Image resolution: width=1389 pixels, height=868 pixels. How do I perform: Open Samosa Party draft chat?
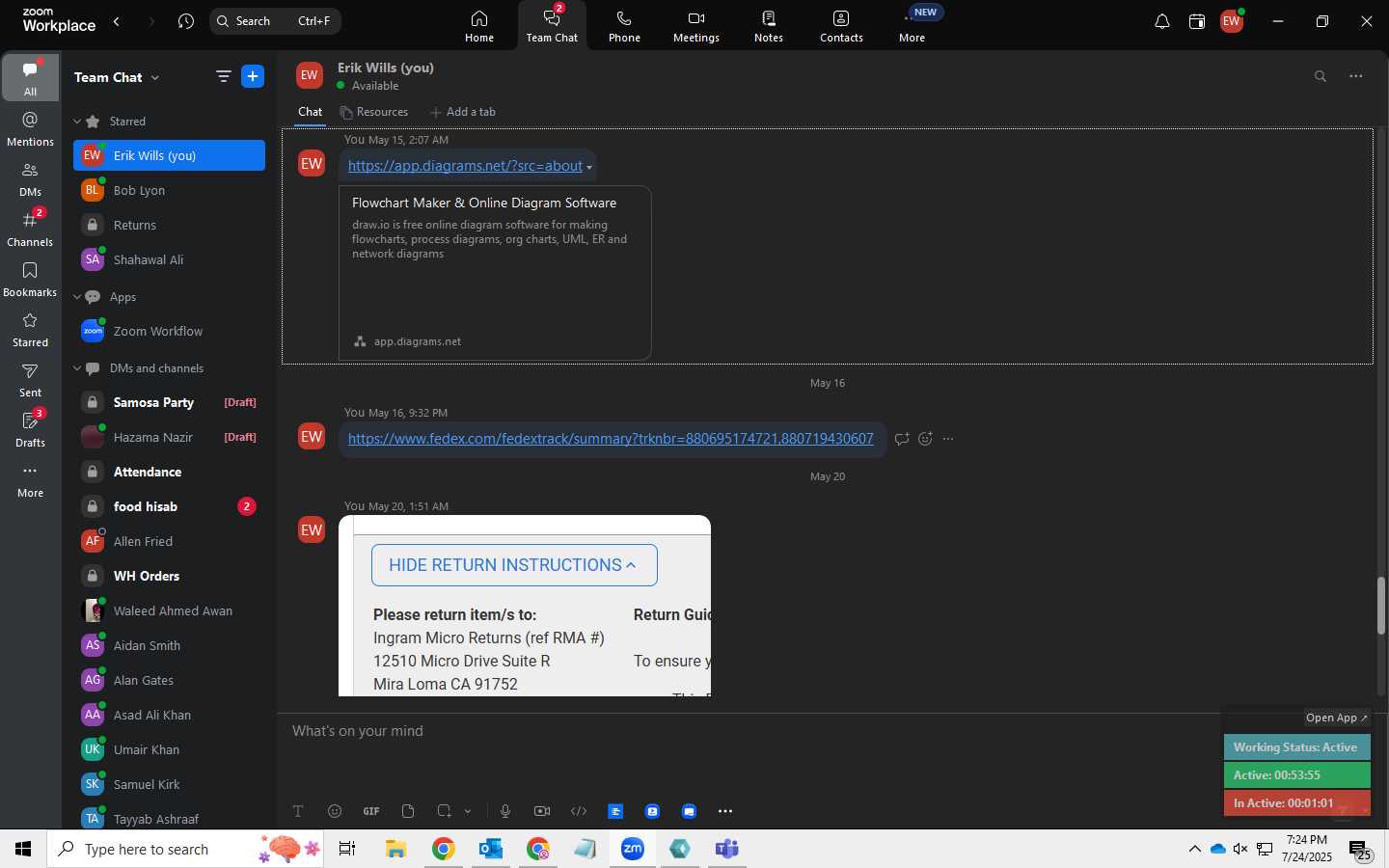coord(169,402)
